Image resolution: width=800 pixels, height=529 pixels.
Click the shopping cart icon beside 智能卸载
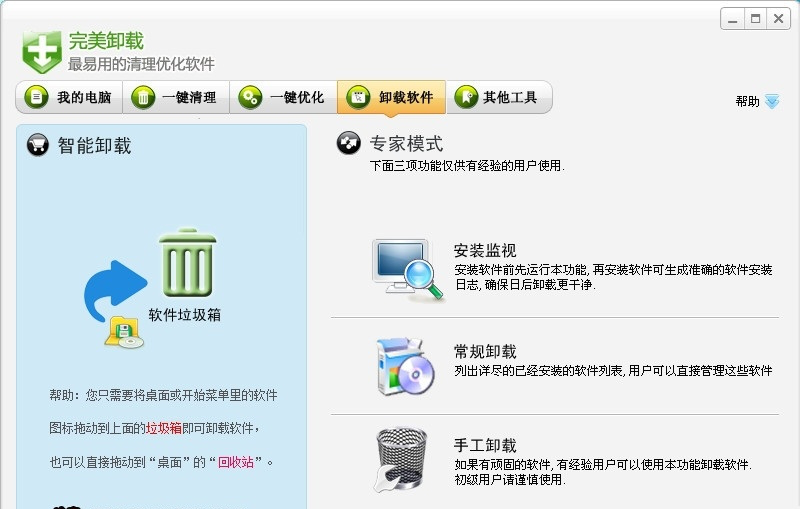tap(38, 145)
